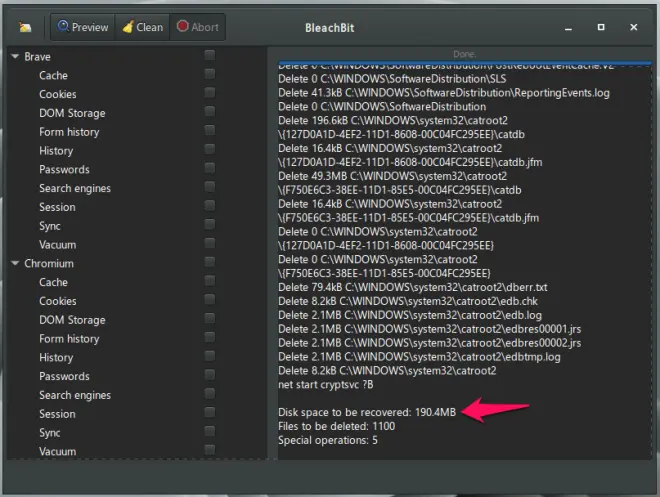Maximize the BleachBit window

coord(601,27)
